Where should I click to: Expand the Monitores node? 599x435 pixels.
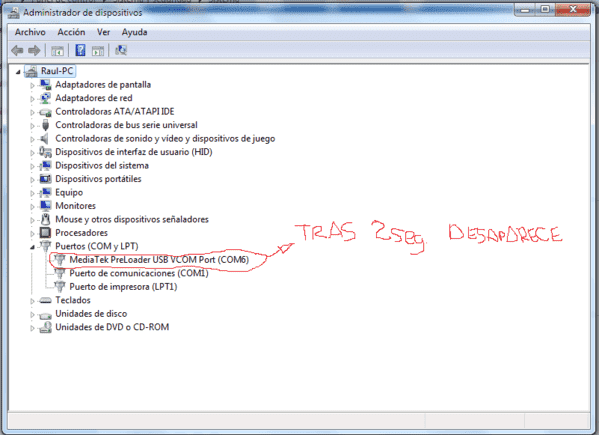click(x=32, y=207)
